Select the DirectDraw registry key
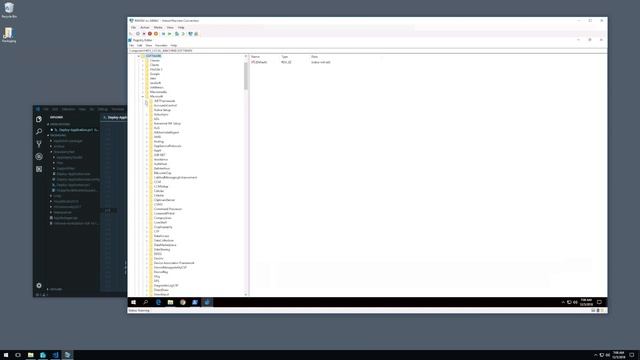 (161, 290)
